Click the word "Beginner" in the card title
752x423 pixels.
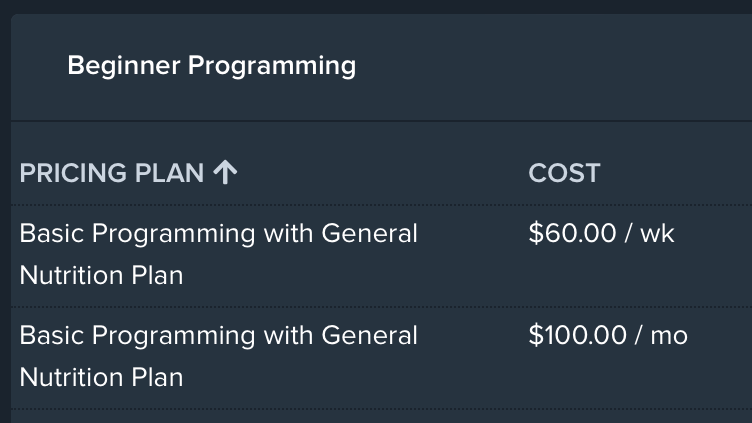tap(124, 66)
